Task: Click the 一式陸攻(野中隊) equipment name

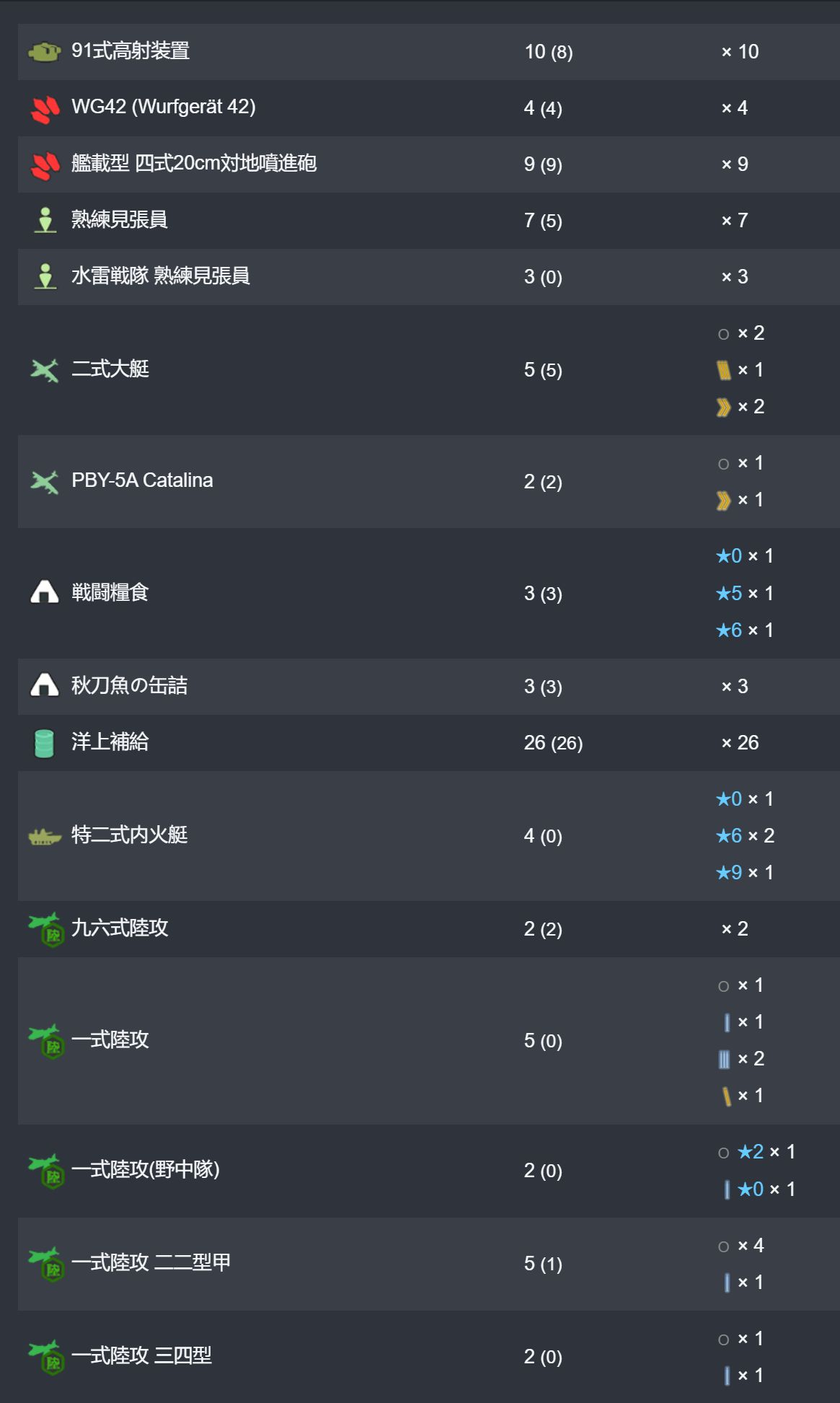Action: 146,1169
